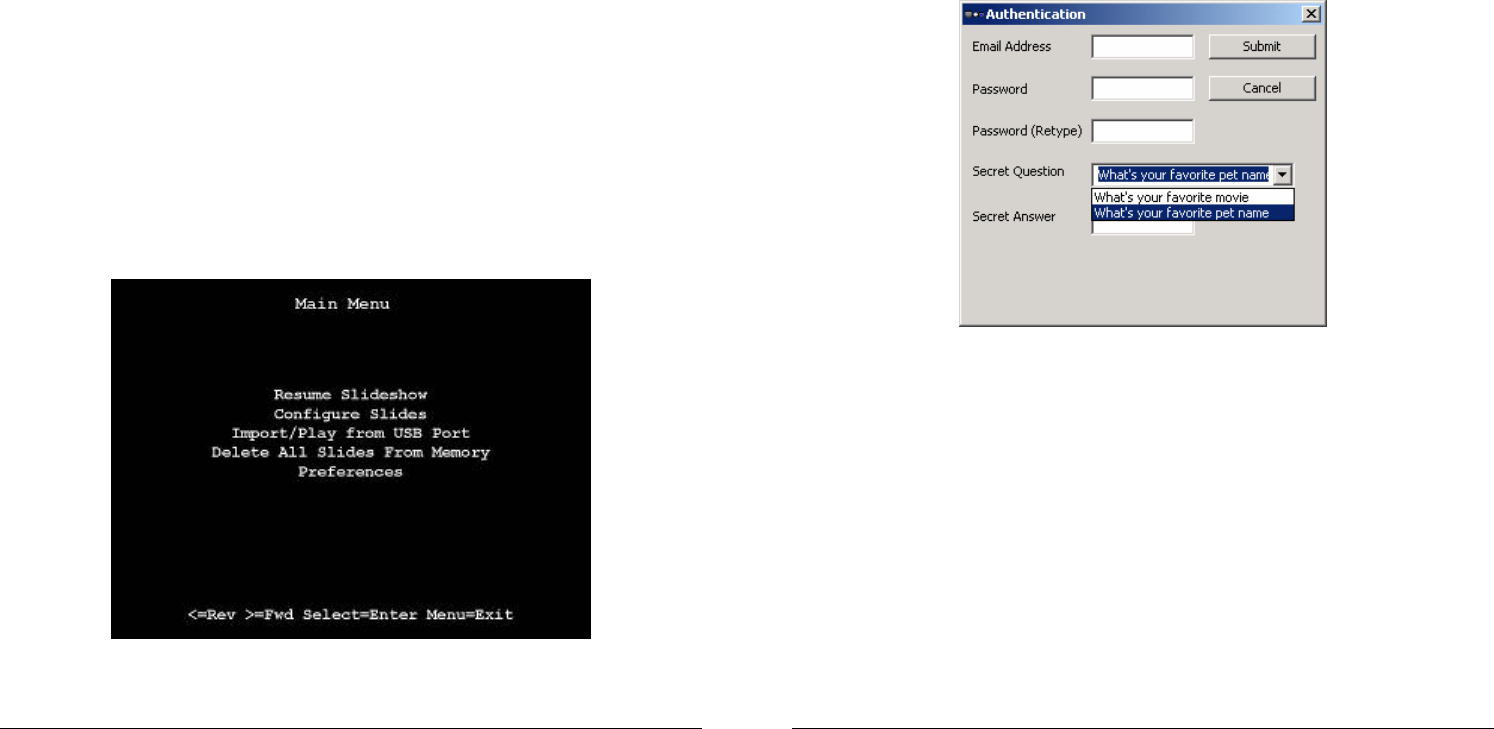The height and width of the screenshot is (729, 1494).
Task: Click the Authentication window title icon
Action: 972,14
